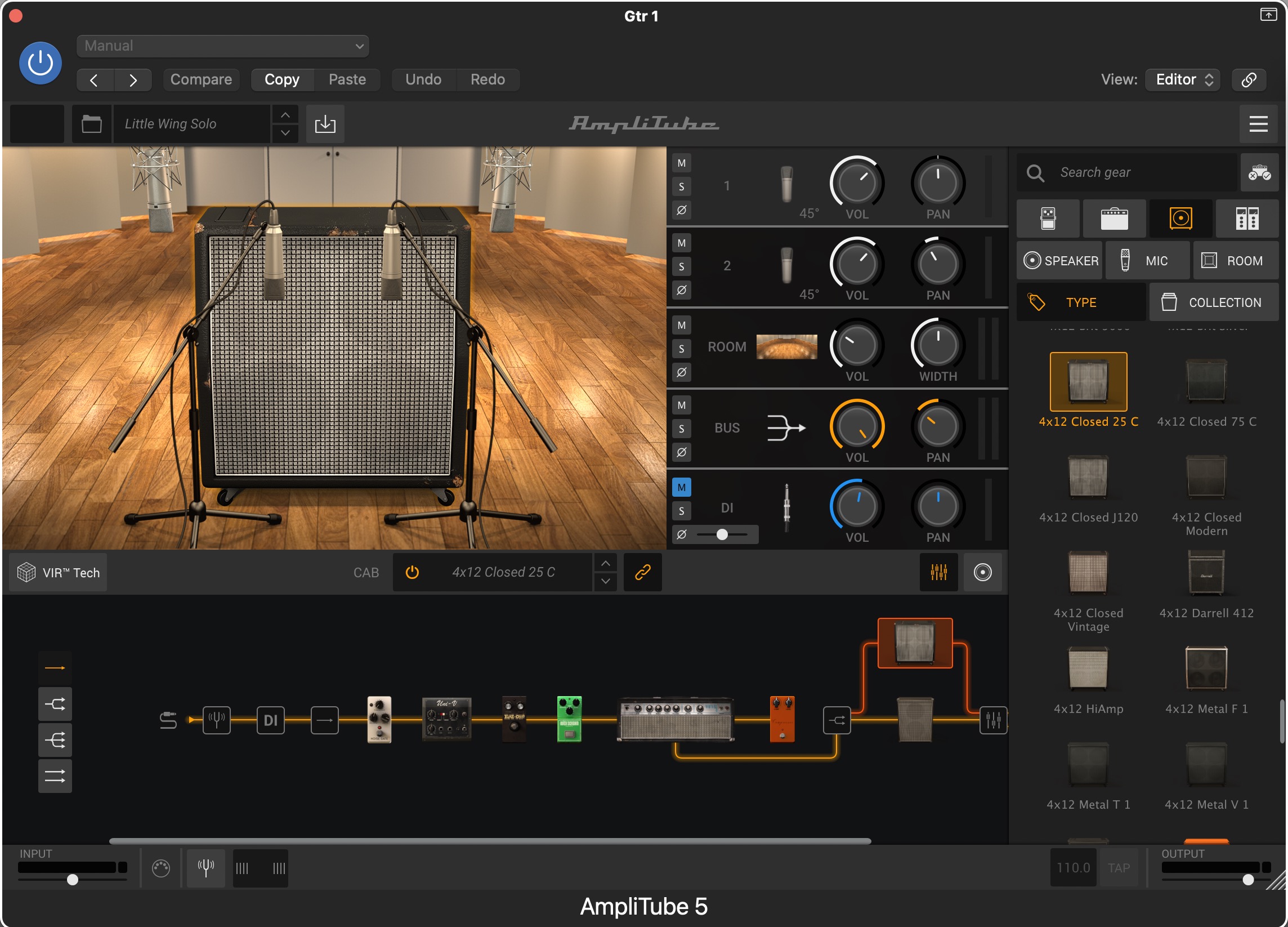Invert phase on mic channel 1

point(682,210)
